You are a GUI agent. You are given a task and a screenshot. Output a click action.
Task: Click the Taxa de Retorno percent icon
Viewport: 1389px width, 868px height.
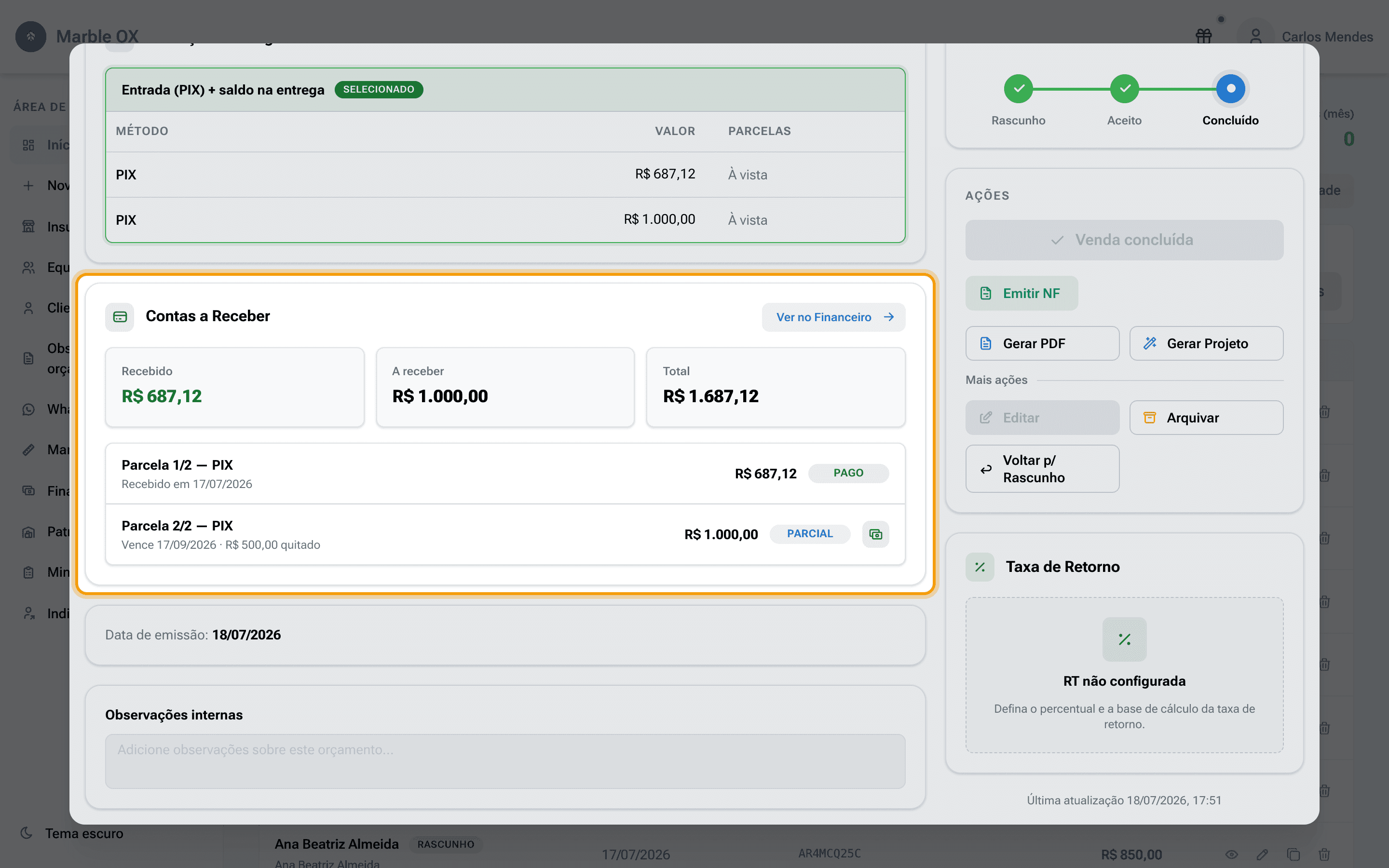point(979,567)
